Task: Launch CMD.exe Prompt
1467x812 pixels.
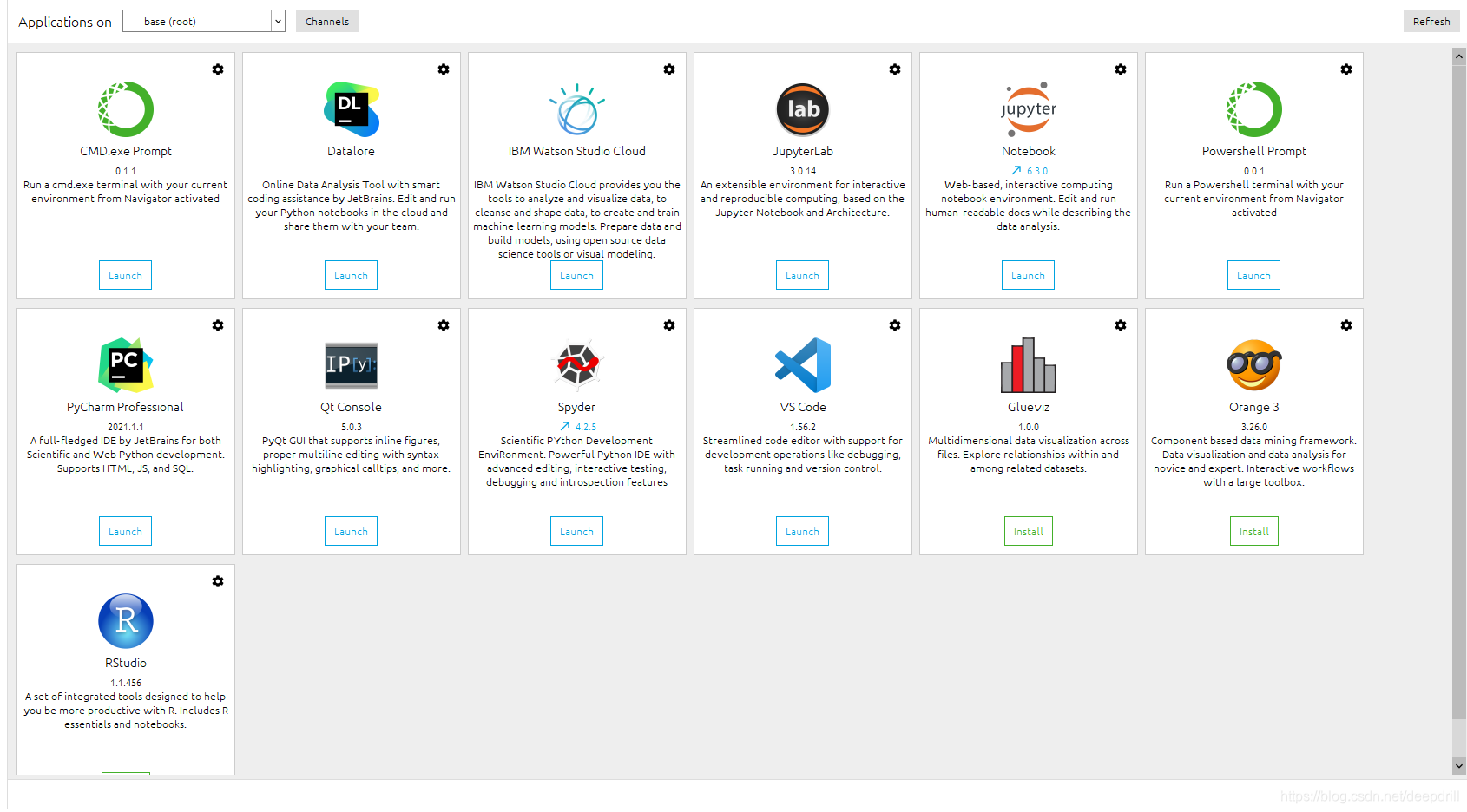Action: [x=125, y=275]
